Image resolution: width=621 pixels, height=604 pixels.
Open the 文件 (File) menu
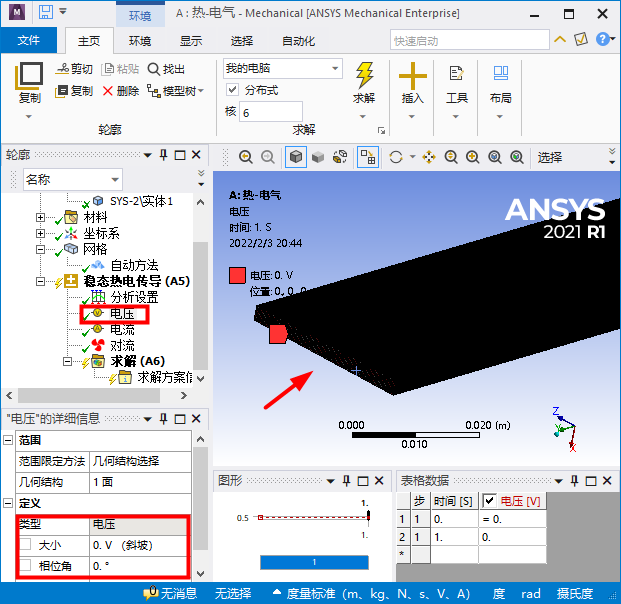(29, 41)
